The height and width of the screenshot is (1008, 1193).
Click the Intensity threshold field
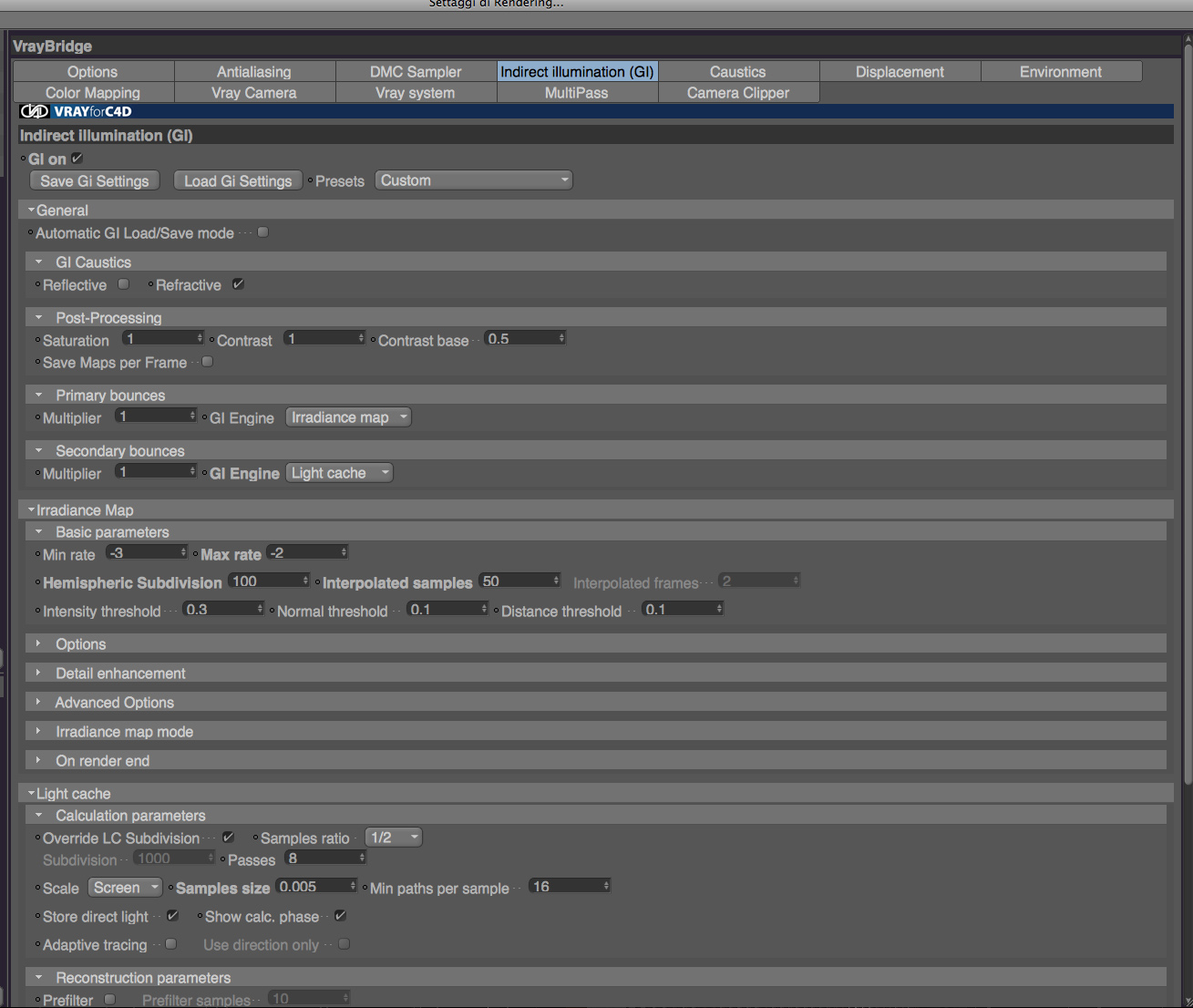224,610
